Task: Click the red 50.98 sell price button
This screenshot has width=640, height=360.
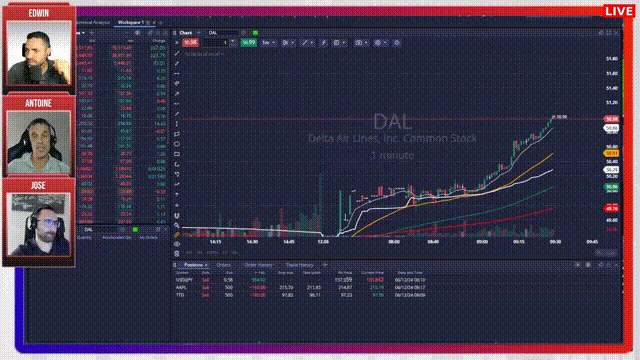Action: coord(190,42)
